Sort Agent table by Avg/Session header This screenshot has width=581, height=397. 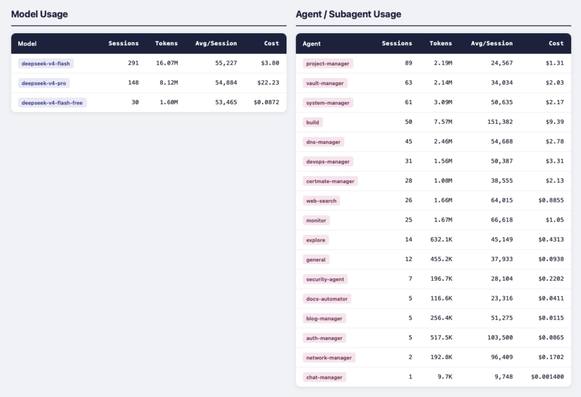492,43
